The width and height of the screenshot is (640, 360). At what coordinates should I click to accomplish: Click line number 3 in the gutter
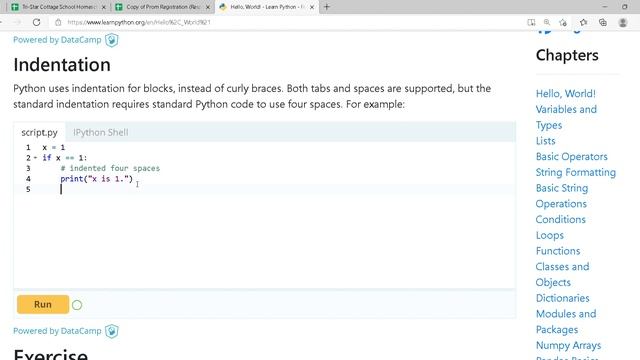(x=28, y=168)
